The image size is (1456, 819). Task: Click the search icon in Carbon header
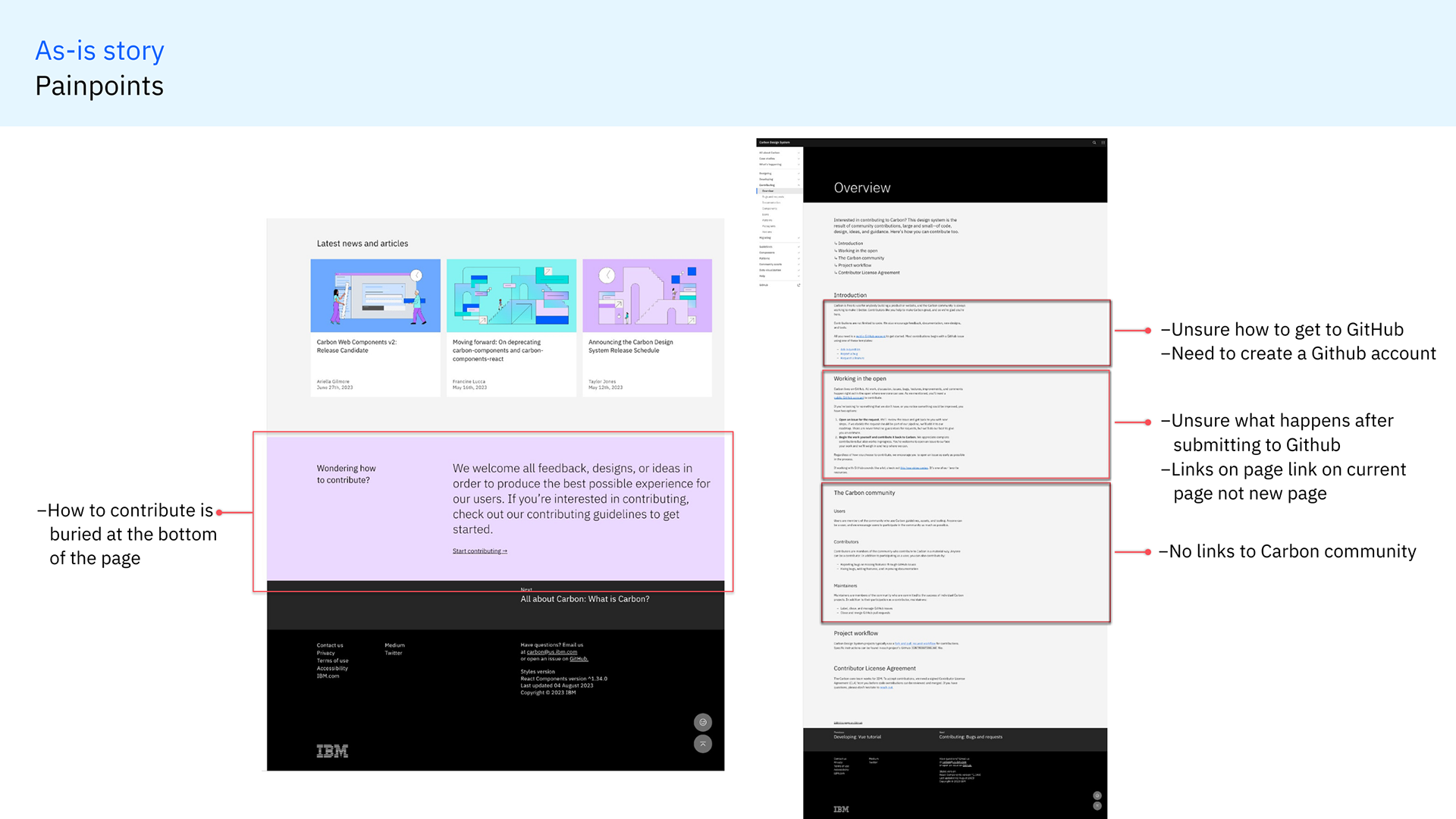[x=1094, y=142]
